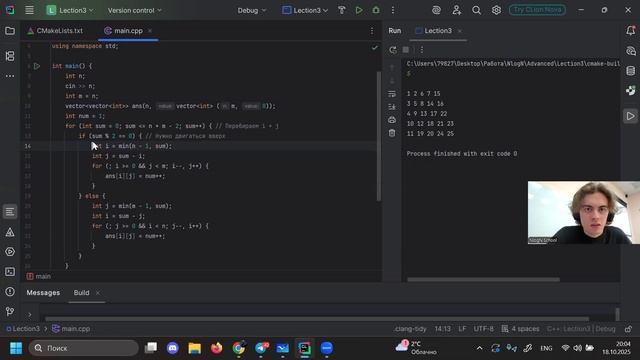
Task: Click Lection3 in the navigation bar
Action: (23, 329)
